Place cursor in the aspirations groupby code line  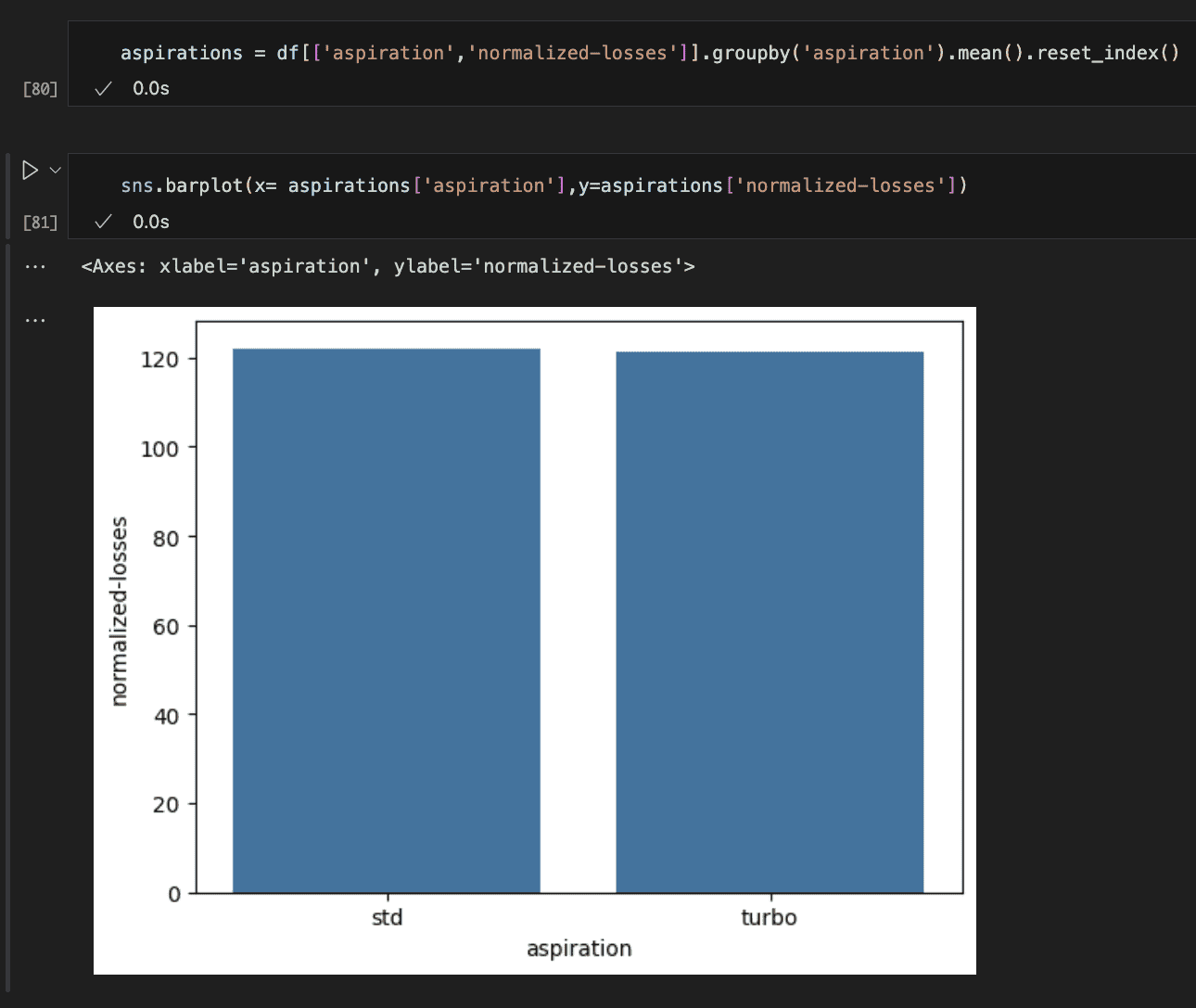pyautogui.click(x=649, y=53)
